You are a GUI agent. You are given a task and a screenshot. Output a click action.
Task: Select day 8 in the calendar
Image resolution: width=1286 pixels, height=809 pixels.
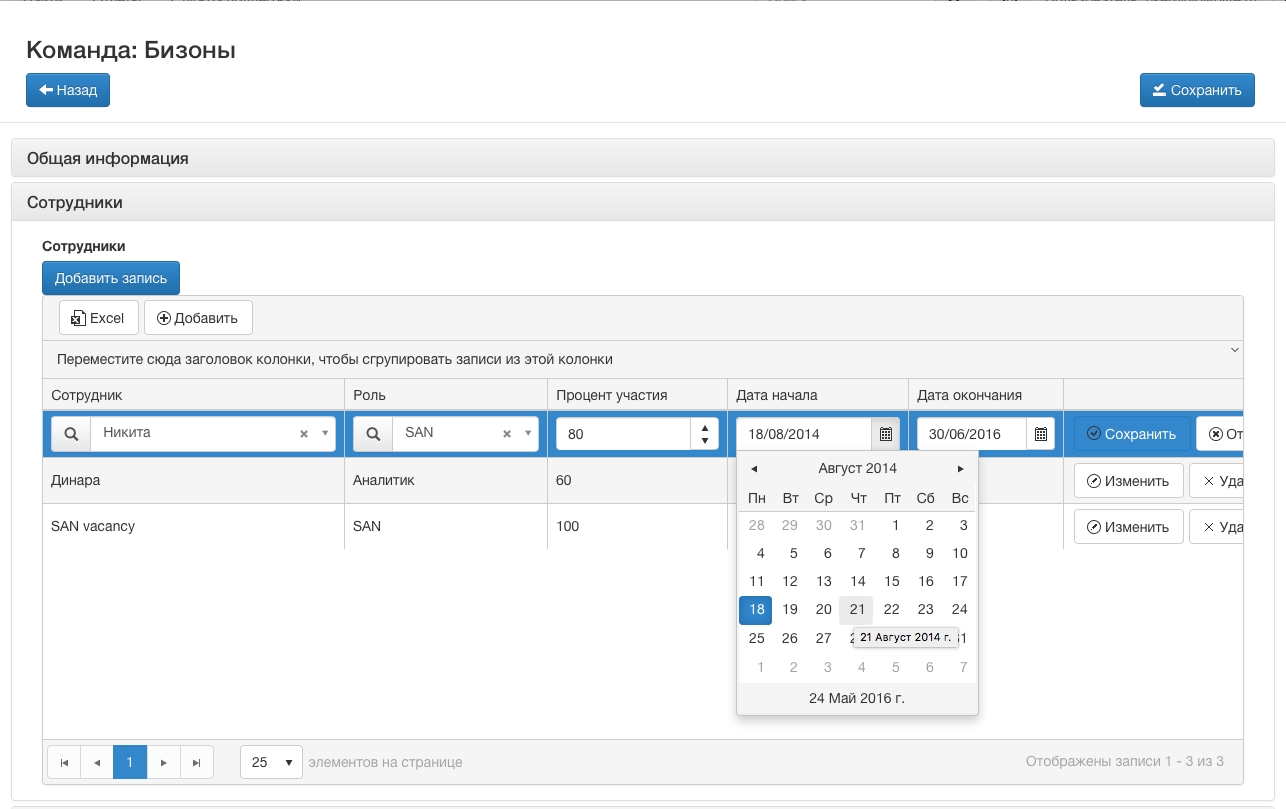(x=892, y=554)
